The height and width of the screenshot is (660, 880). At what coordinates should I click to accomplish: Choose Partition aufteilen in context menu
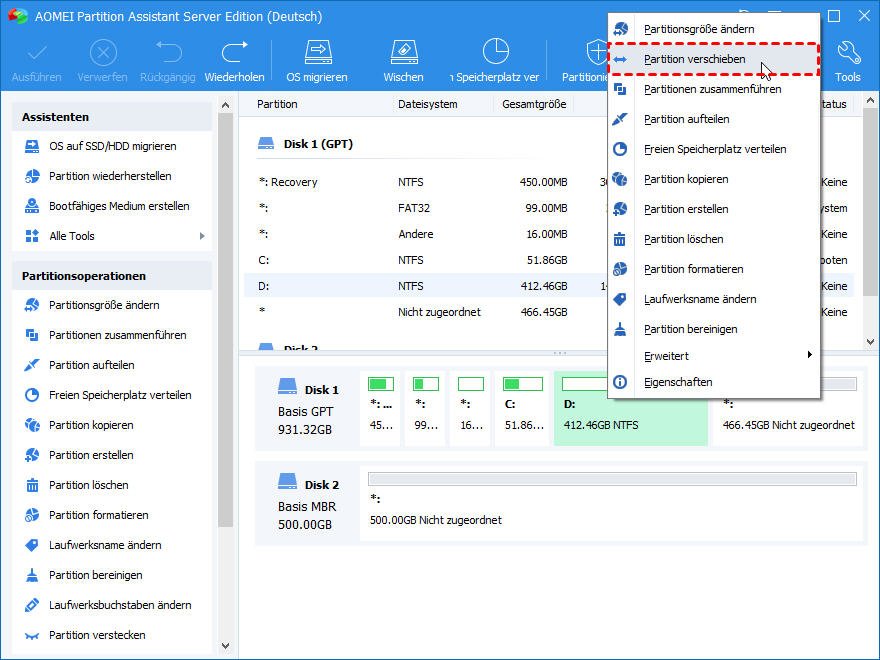point(714,119)
